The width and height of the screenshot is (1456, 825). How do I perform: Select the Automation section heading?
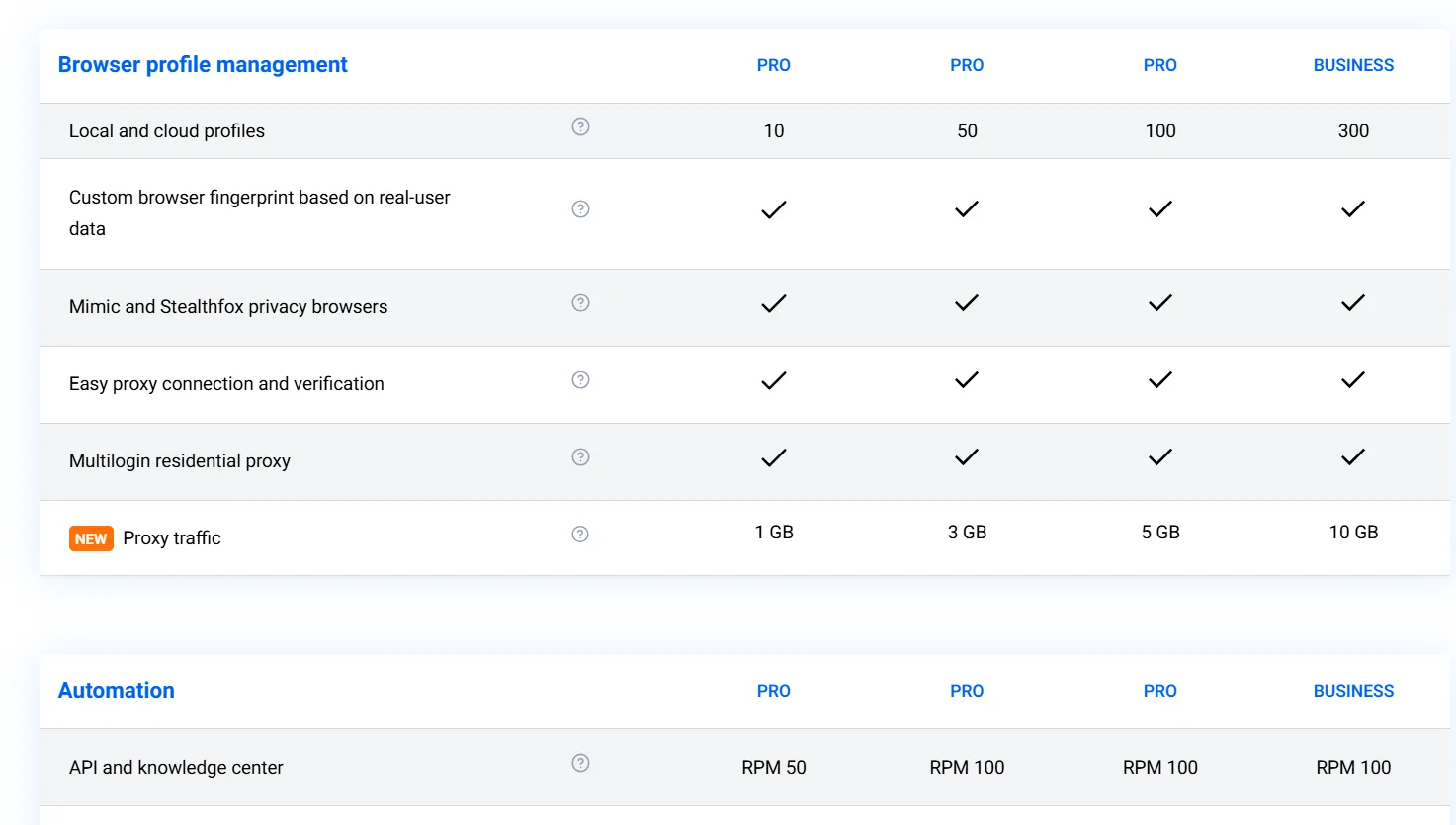coord(117,691)
